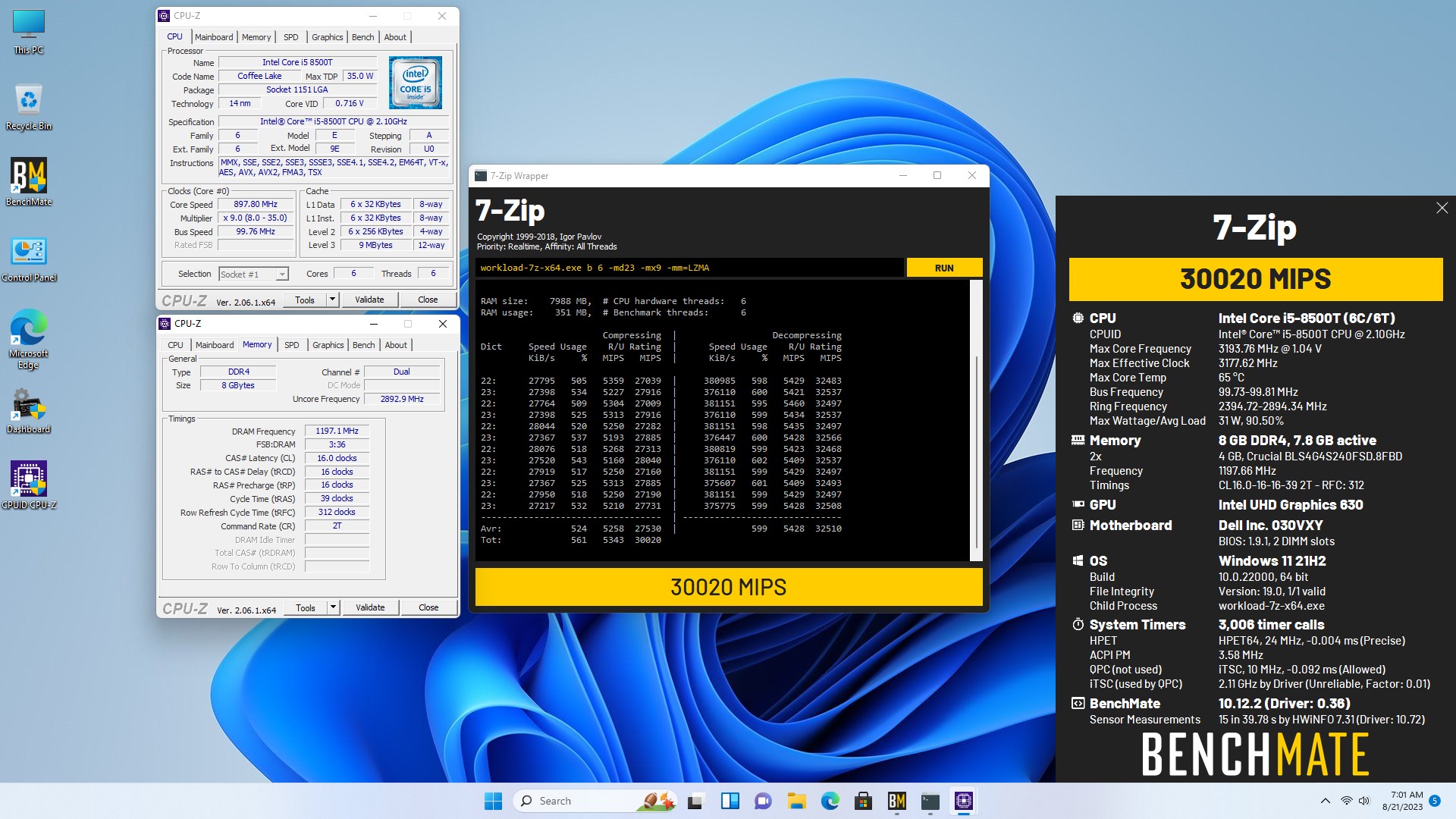This screenshot has height=819, width=1456.
Task: Open network status tray icon
Action: pyautogui.click(x=1346, y=801)
